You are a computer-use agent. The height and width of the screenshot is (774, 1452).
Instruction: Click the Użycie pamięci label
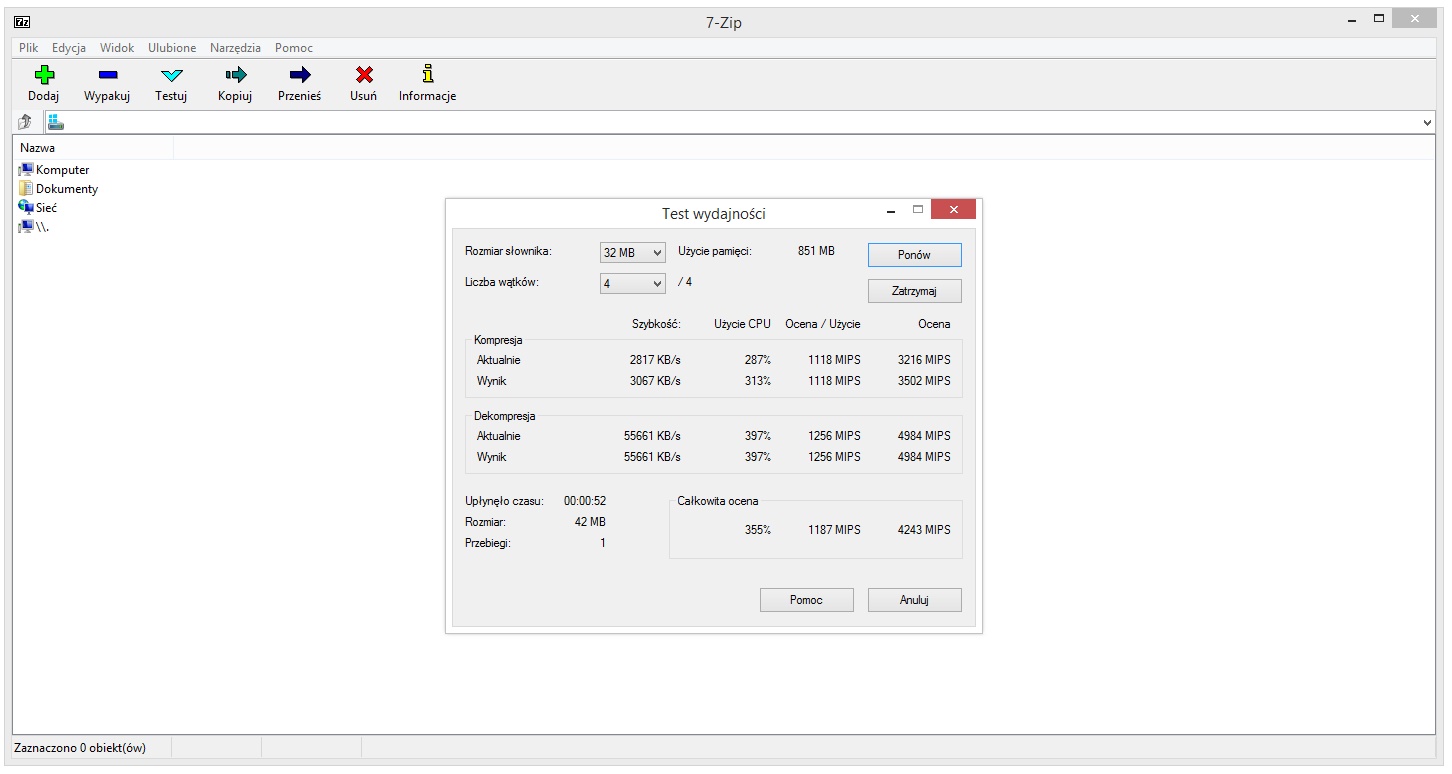(715, 251)
